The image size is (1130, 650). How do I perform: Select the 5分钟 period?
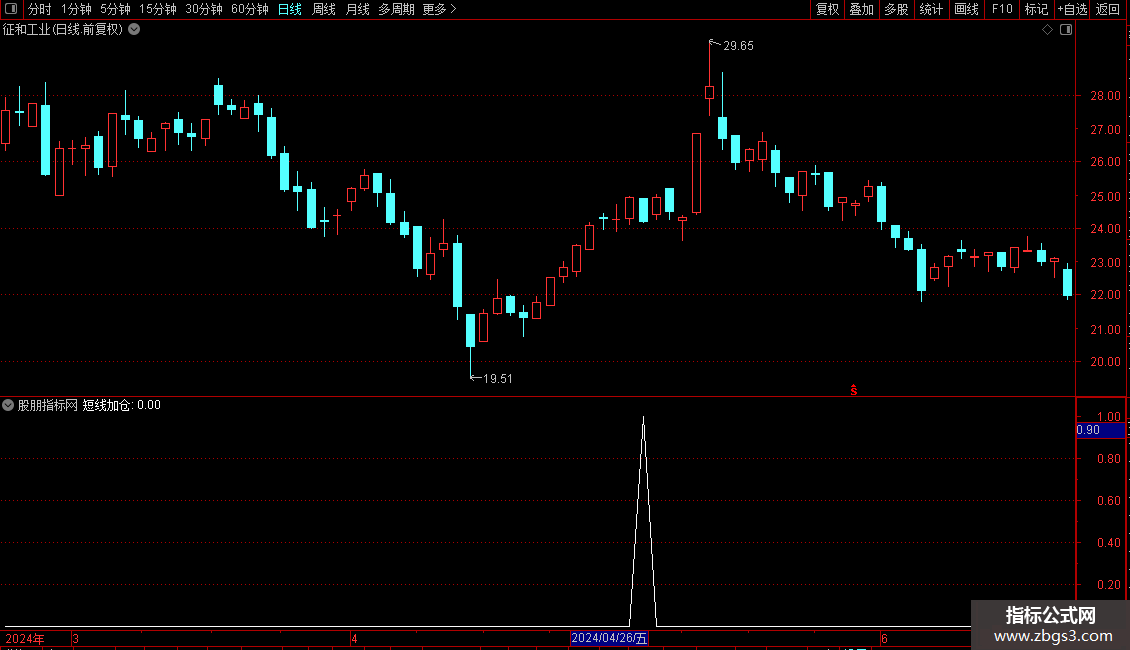coord(115,9)
